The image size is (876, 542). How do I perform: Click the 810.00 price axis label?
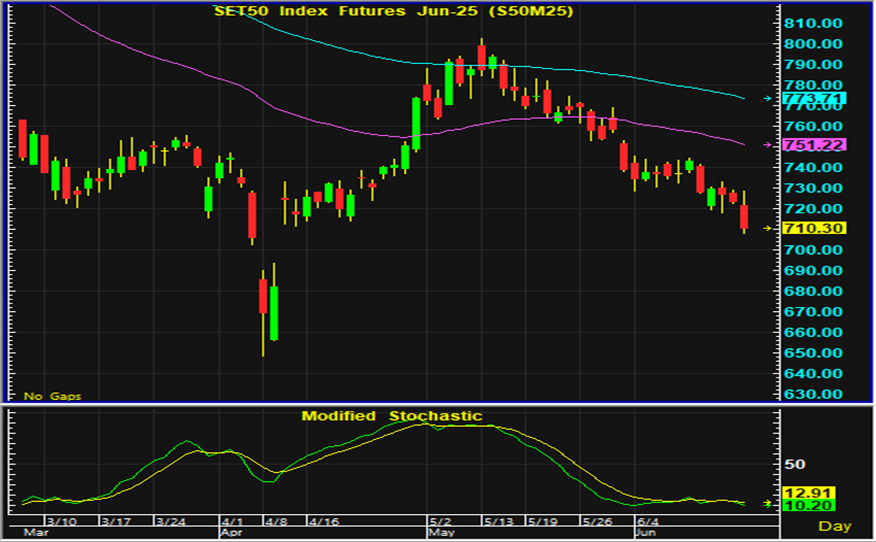pyautogui.click(x=813, y=23)
